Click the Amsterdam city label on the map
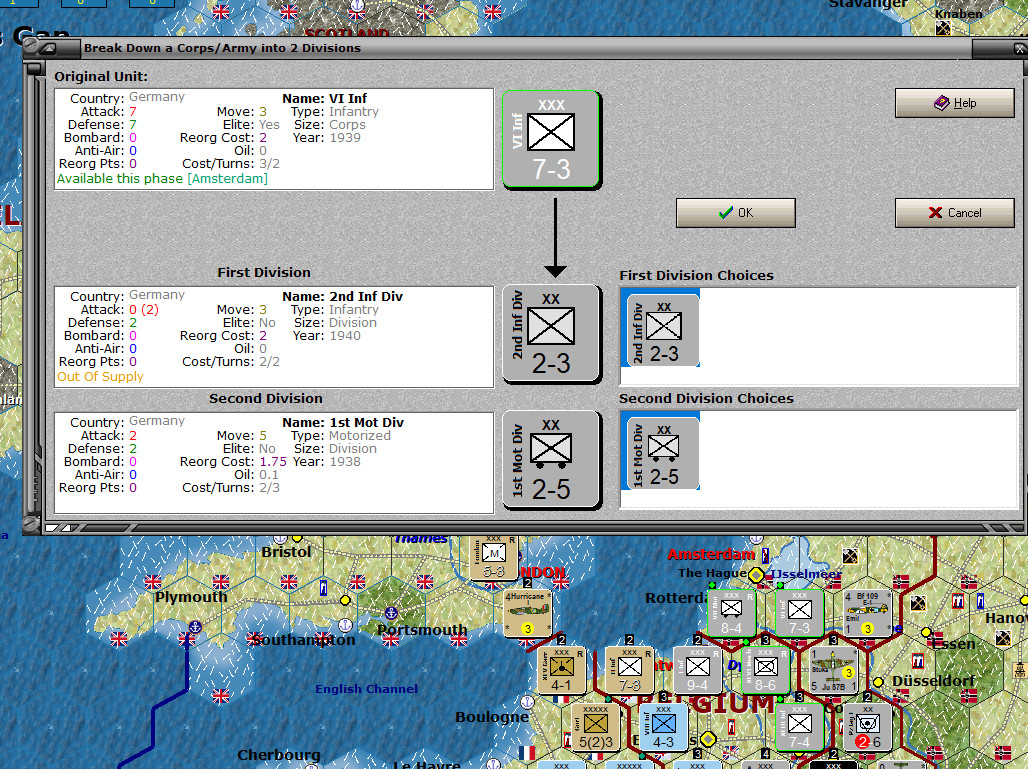Viewport: 1028px width, 769px height. pyautogui.click(x=711, y=555)
